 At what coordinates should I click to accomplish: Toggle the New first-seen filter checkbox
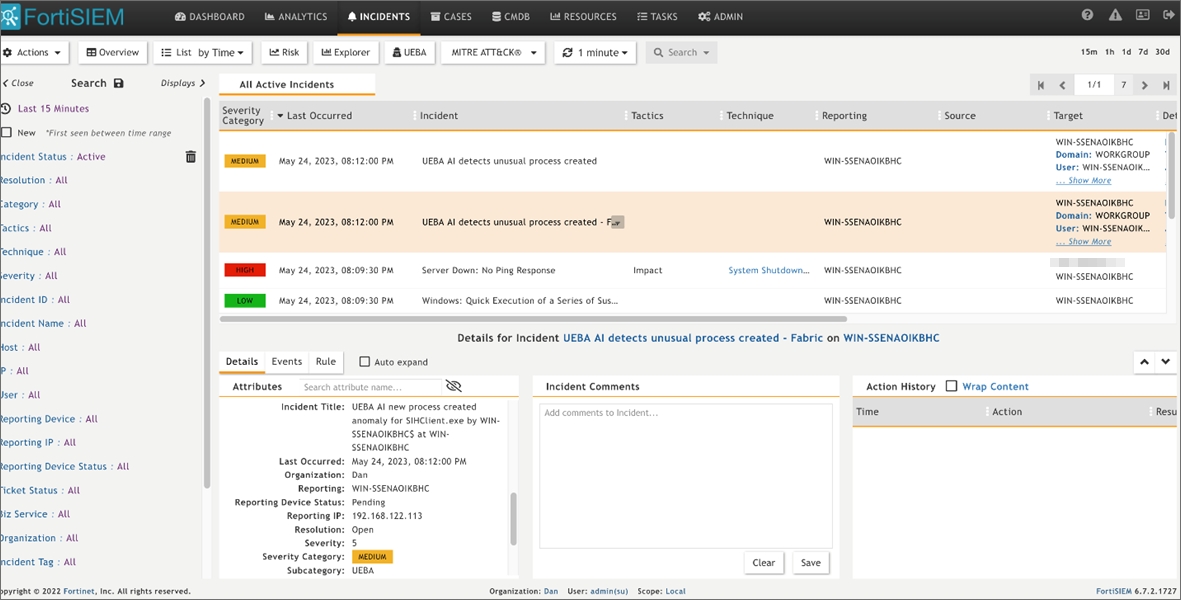[9, 131]
